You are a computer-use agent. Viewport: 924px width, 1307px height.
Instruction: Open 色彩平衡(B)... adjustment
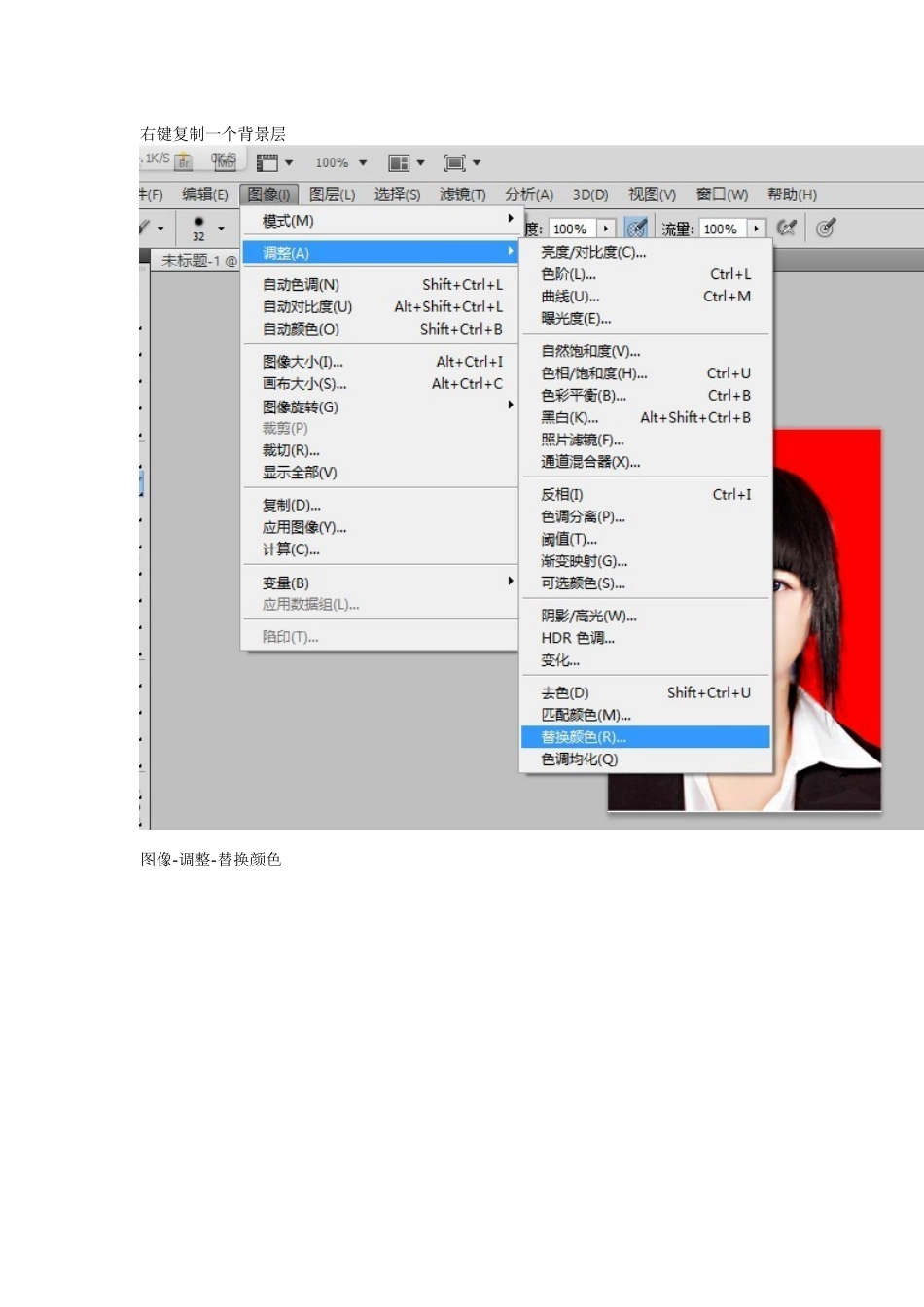pyautogui.click(x=646, y=396)
